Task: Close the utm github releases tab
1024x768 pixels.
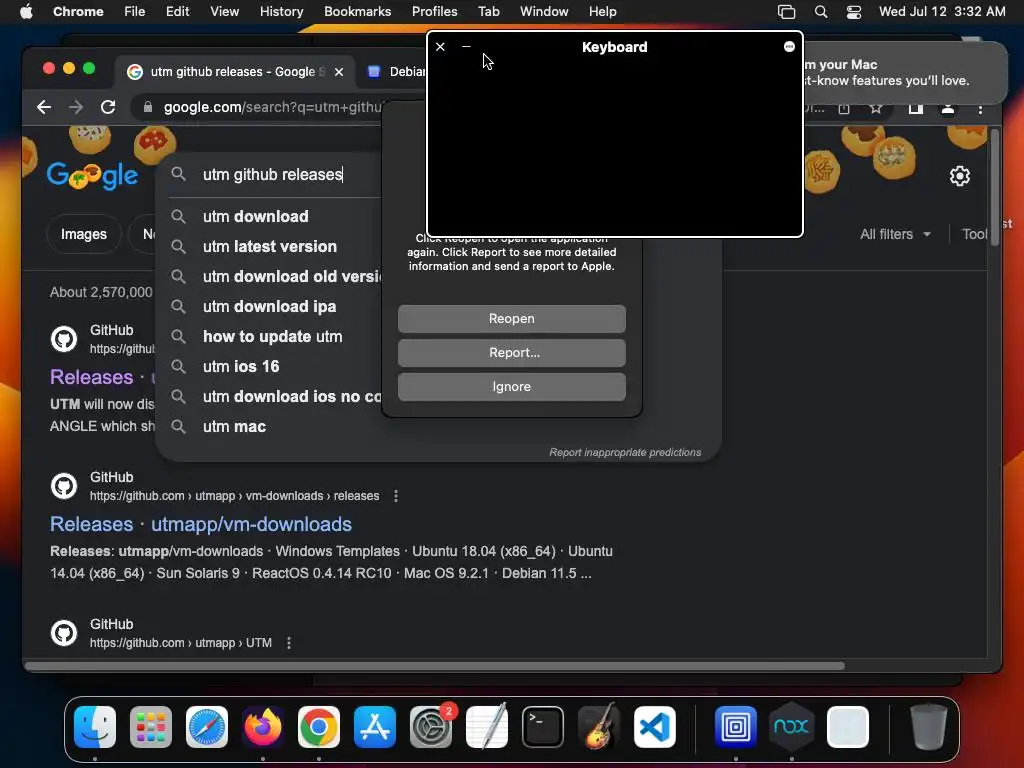Action: pyautogui.click(x=339, y=72)
